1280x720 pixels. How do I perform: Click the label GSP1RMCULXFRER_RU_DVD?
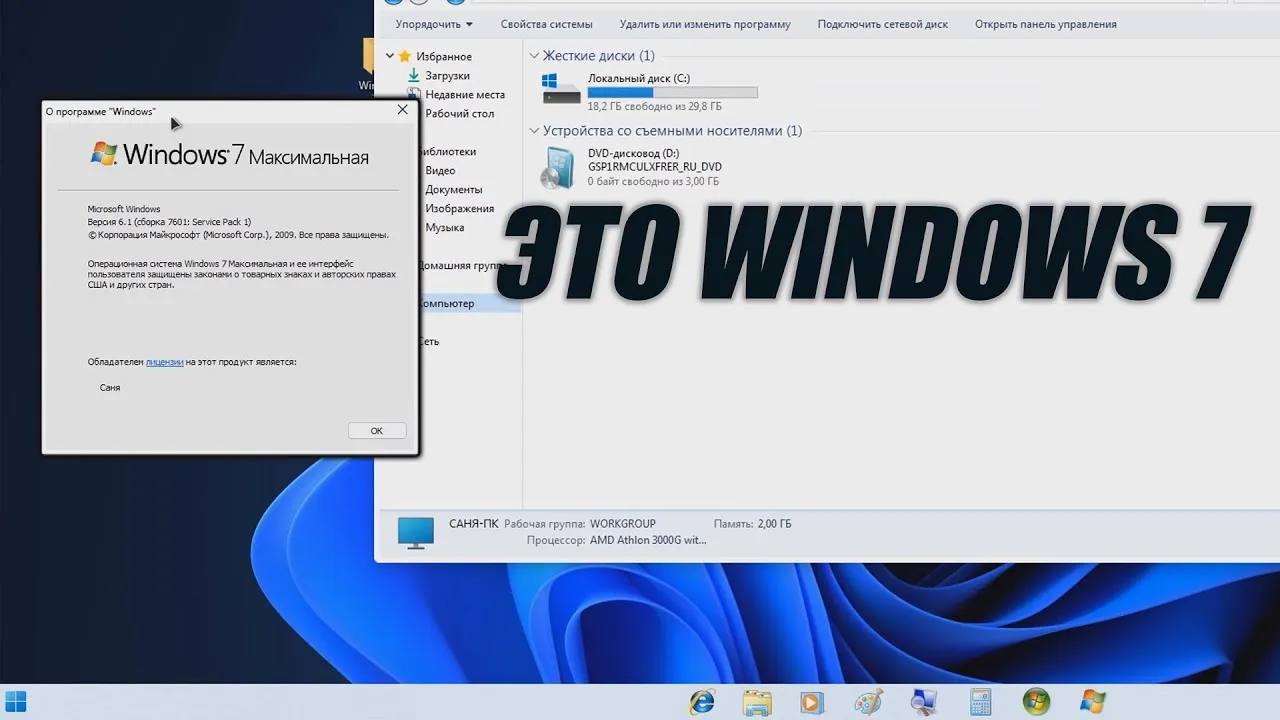[655, 167]
